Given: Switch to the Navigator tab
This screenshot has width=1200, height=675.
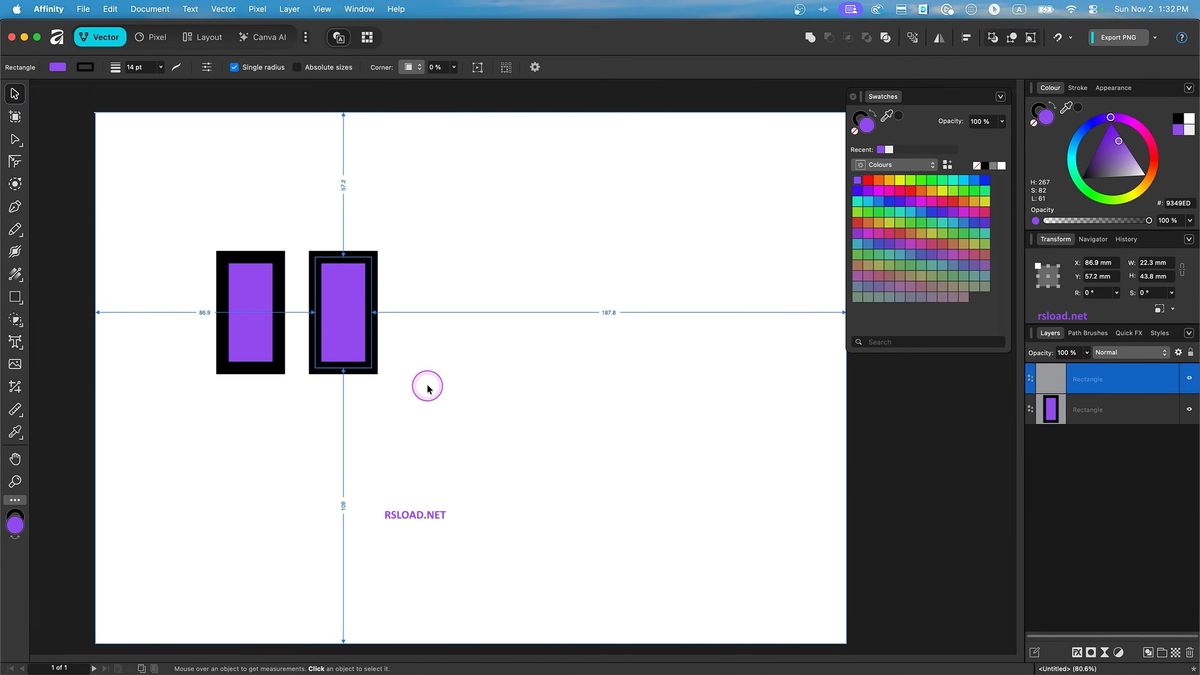Looking at the screenshot, I should [x=1093, y=239].
